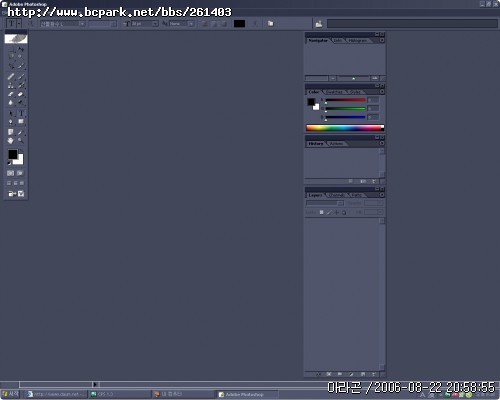500x400 pixels.
Task: Open the anti-aliasing method dropdown
Action: pyautogui.click(x=191, y=24)
